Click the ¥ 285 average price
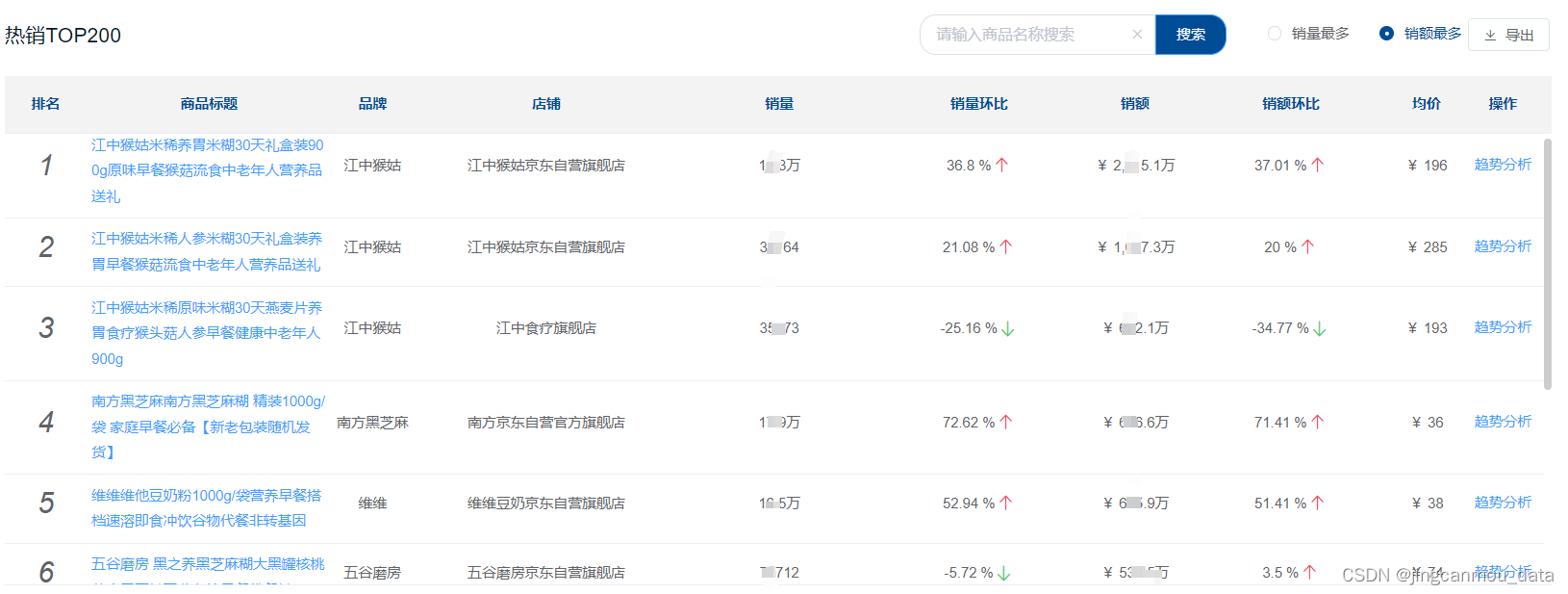 (x=1428, y=247)
